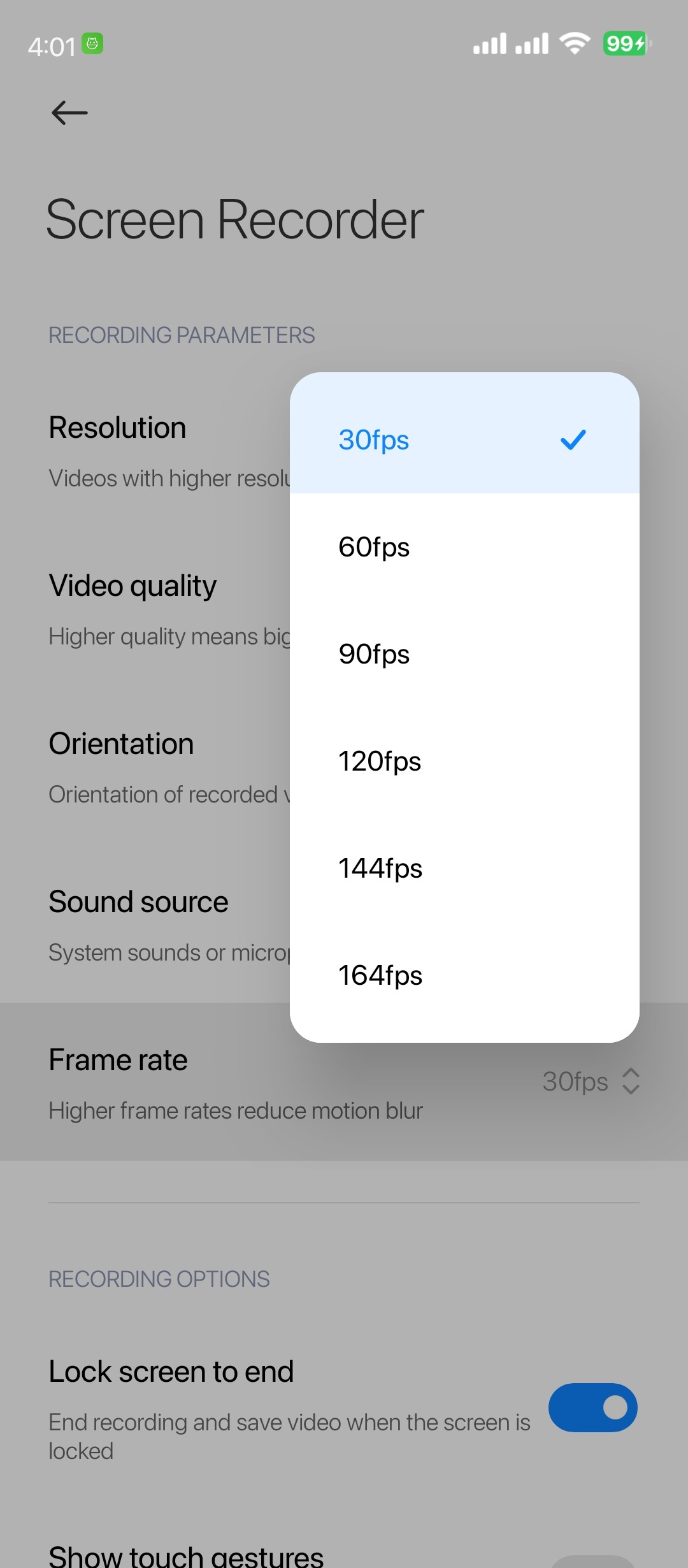Tap the first cellular signal bars icon

point(489,44)
